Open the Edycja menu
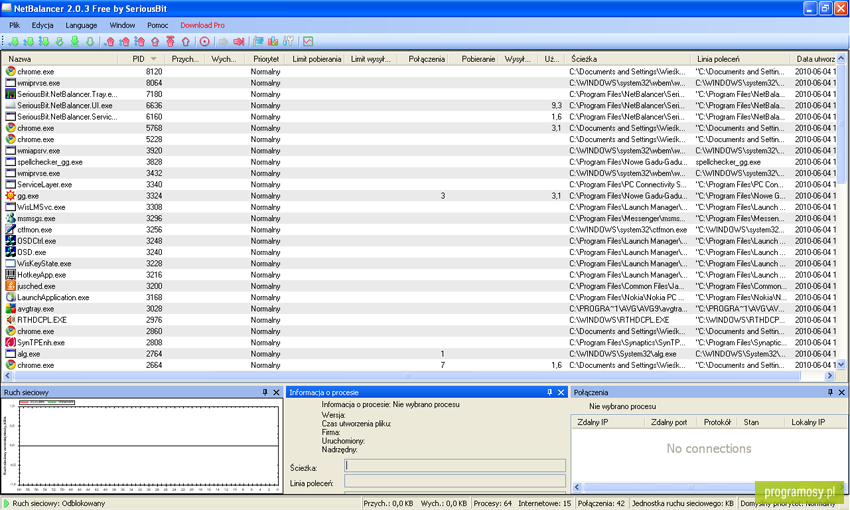Viewport: 850px width, 510px height. 42,25
